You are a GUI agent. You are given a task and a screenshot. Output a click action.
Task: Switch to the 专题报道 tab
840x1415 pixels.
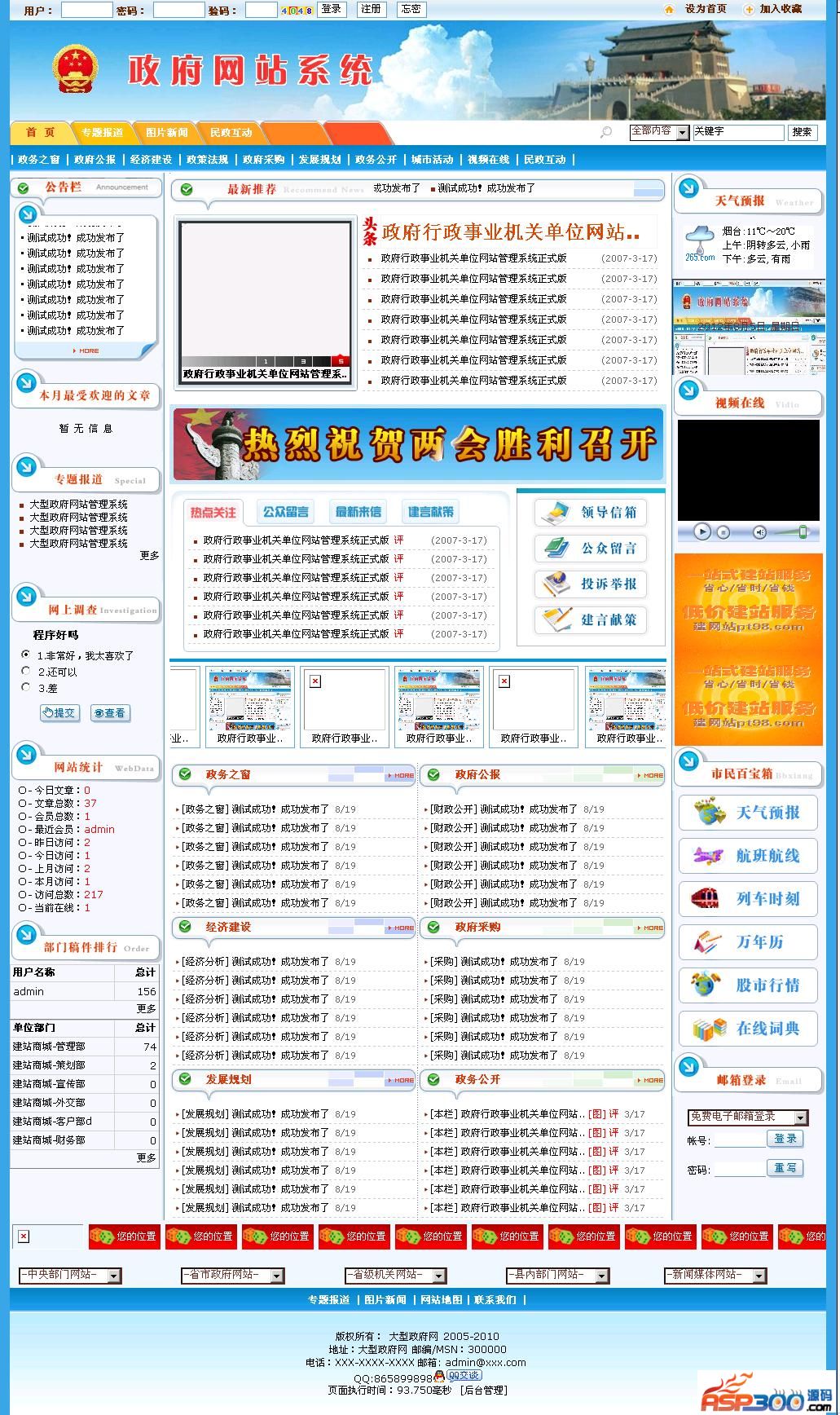(102, 133)
